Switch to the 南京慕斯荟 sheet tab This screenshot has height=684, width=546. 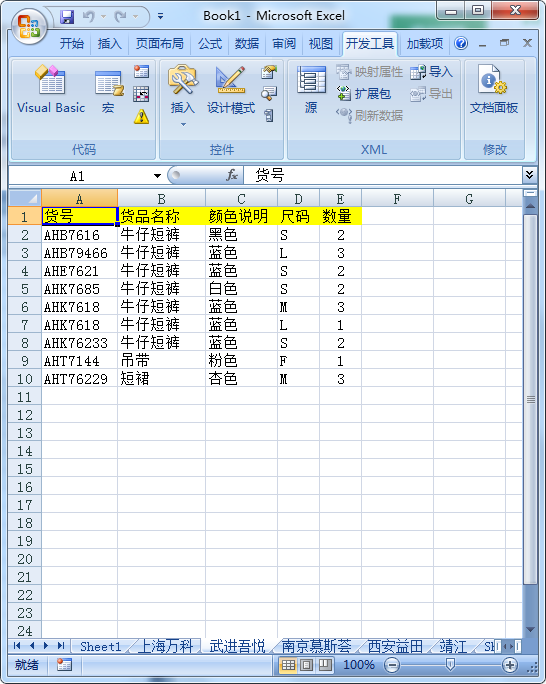click(316, 646)
